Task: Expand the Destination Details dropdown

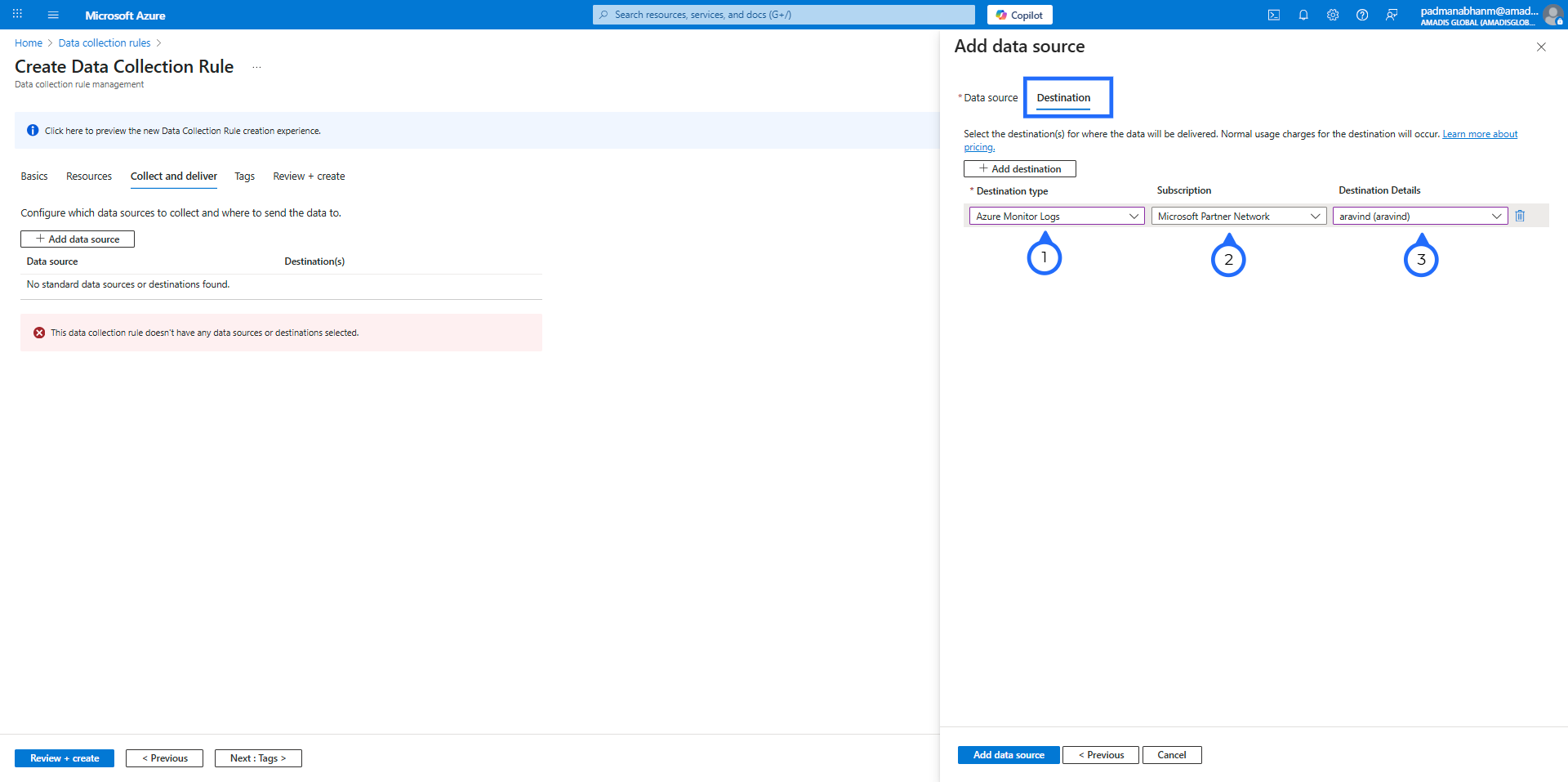Action: pos(1419,216)
